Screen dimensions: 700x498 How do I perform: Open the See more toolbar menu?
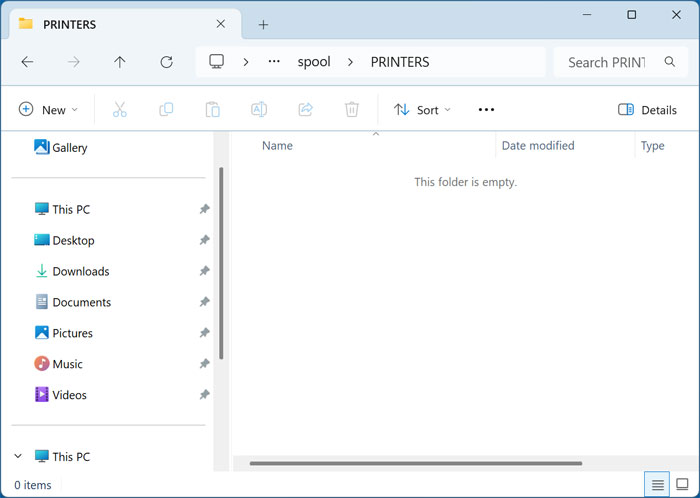(x=486, y=110)
